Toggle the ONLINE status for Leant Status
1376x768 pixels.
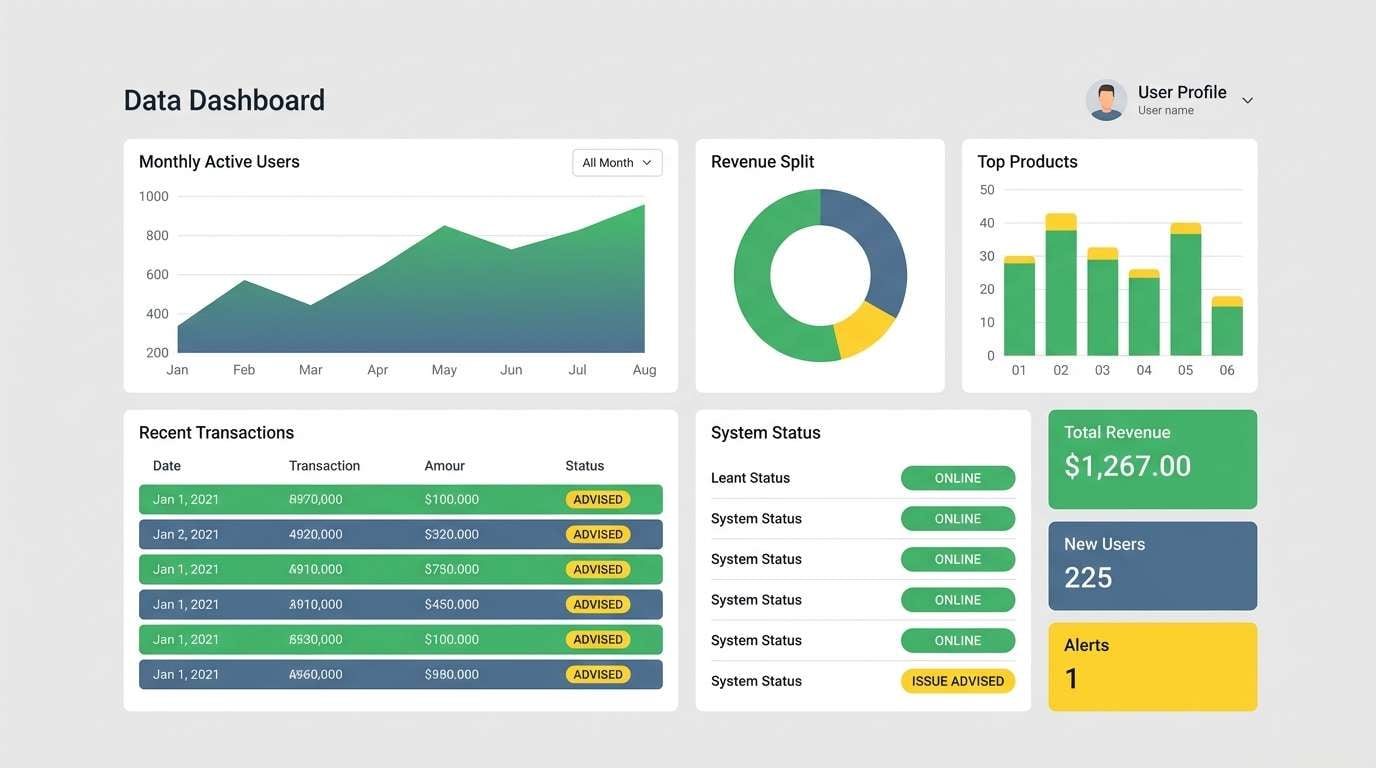957,477
